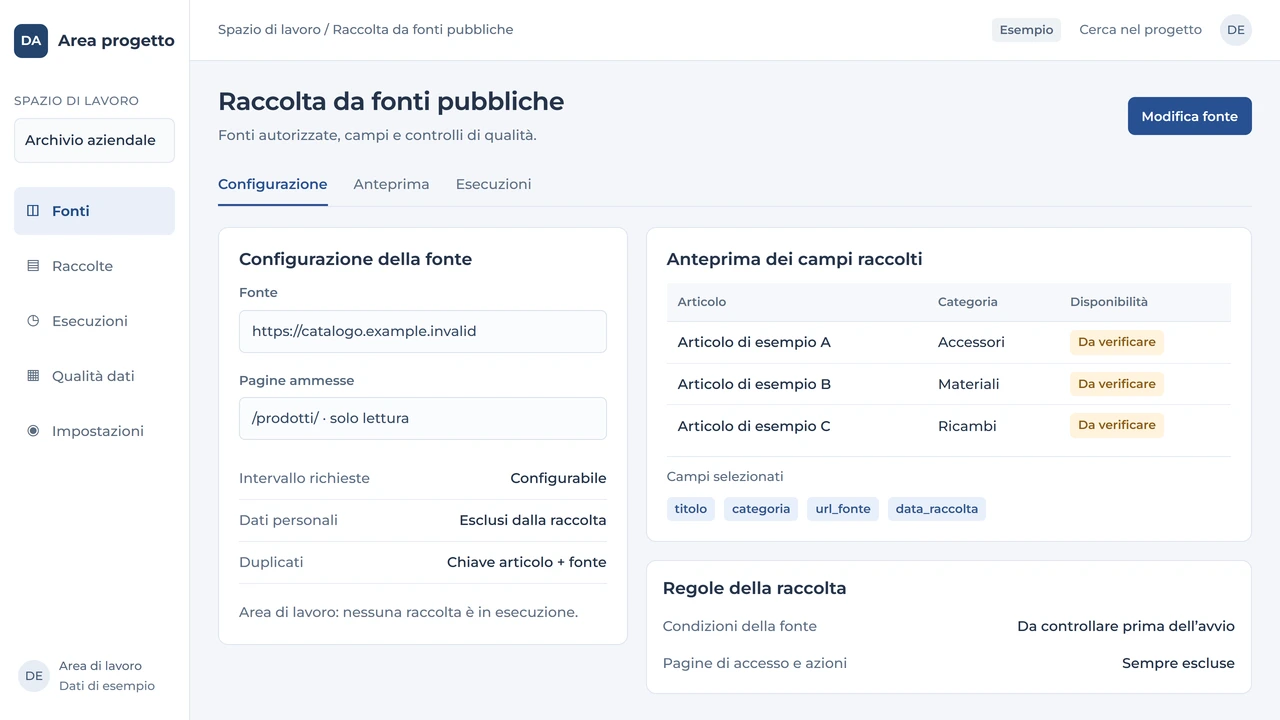Click the Configurabile value for Intervallo richieste

pyautogui.click(x=558, y=478)
